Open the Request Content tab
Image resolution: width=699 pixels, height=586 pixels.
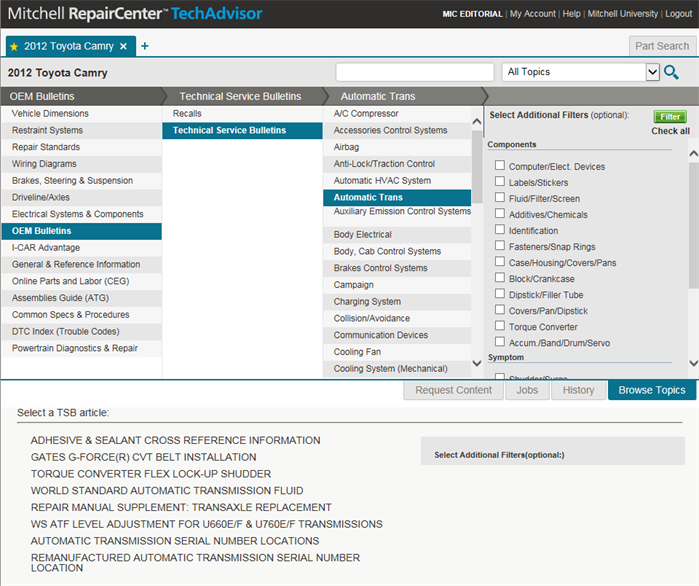pos(453,390)
